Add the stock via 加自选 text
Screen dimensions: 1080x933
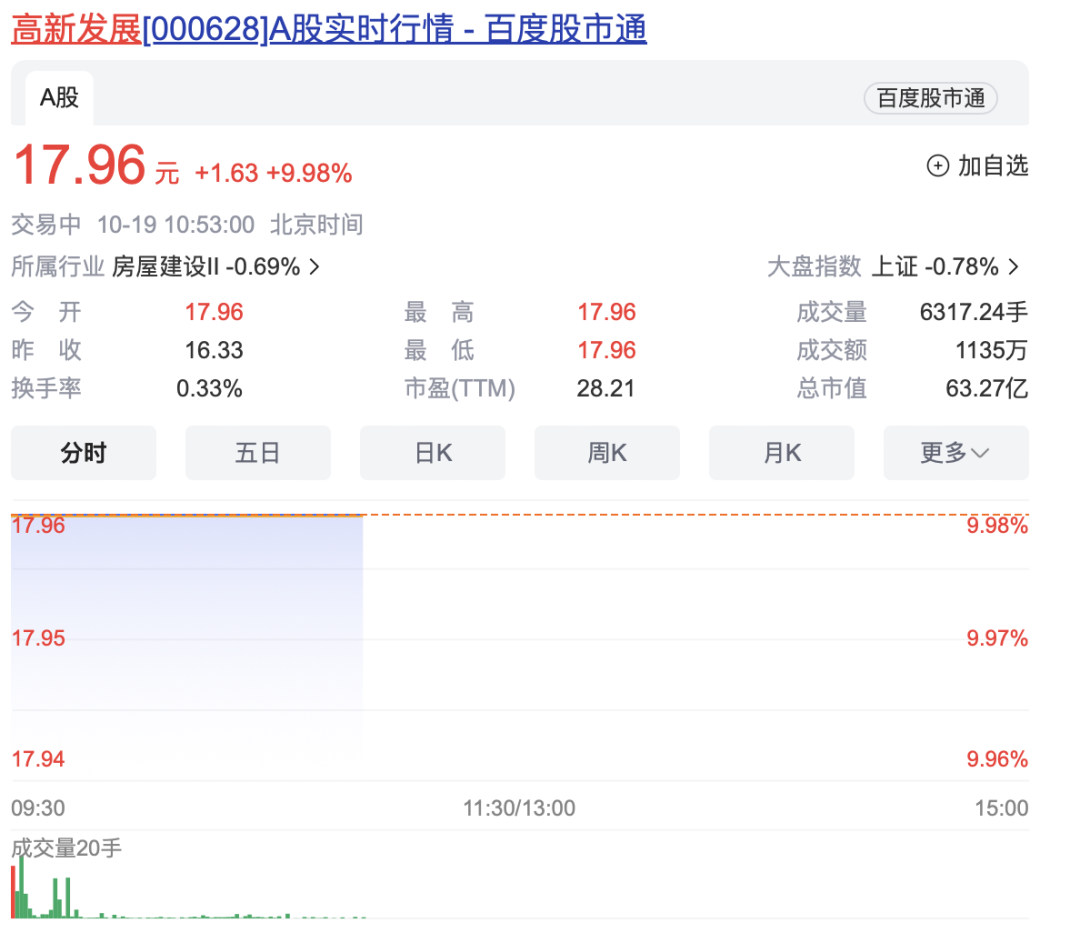point(993,166)
